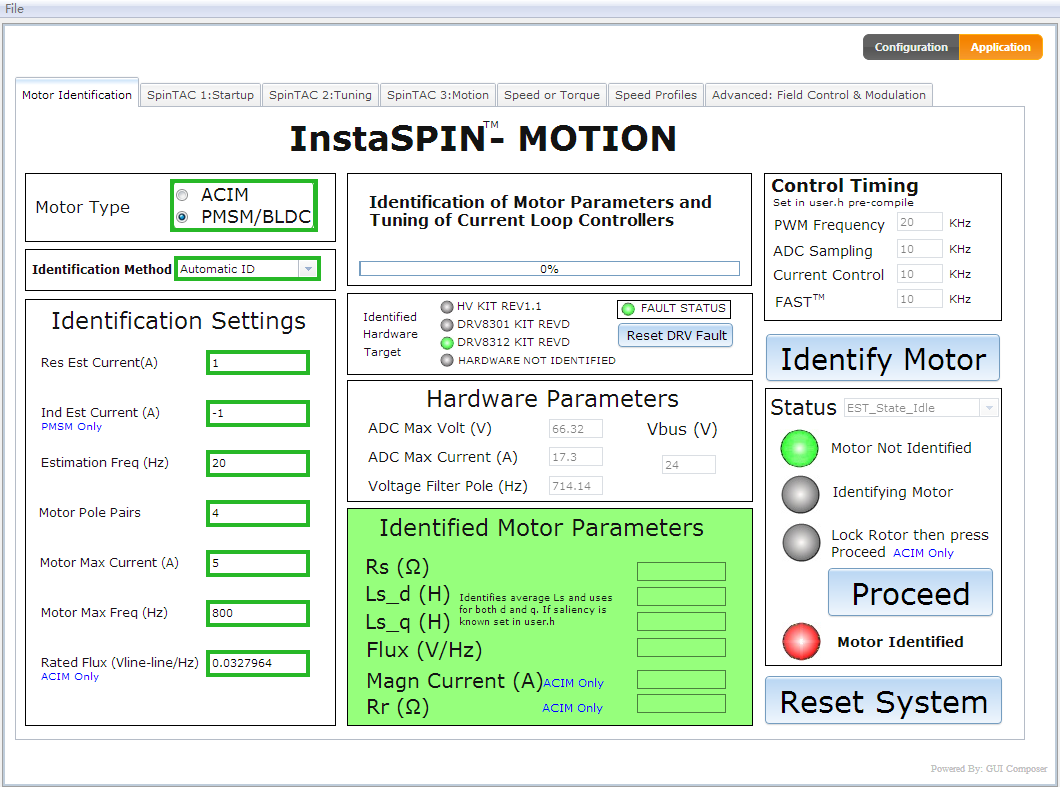This screenshot has height=787, width=1060.
Task: Switch to Configuration view
Action: point(910,47)
